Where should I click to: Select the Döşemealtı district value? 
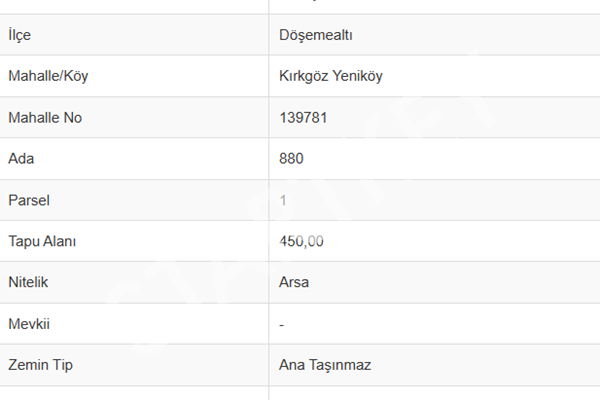pos(316,35)
